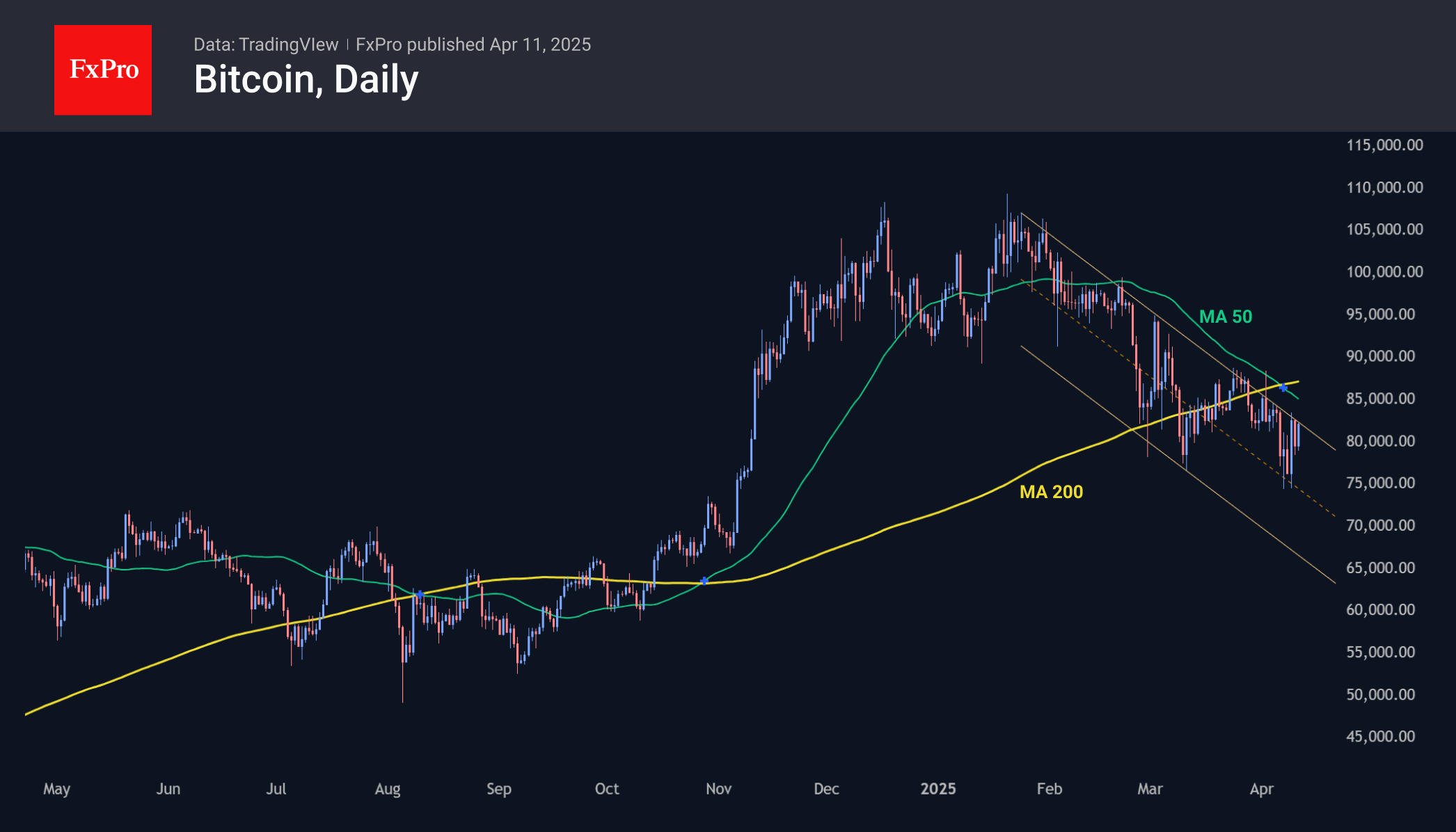Click the 45,000.00 price axis label
The height and width of the screenshot is (832, 1456).
1380,736
